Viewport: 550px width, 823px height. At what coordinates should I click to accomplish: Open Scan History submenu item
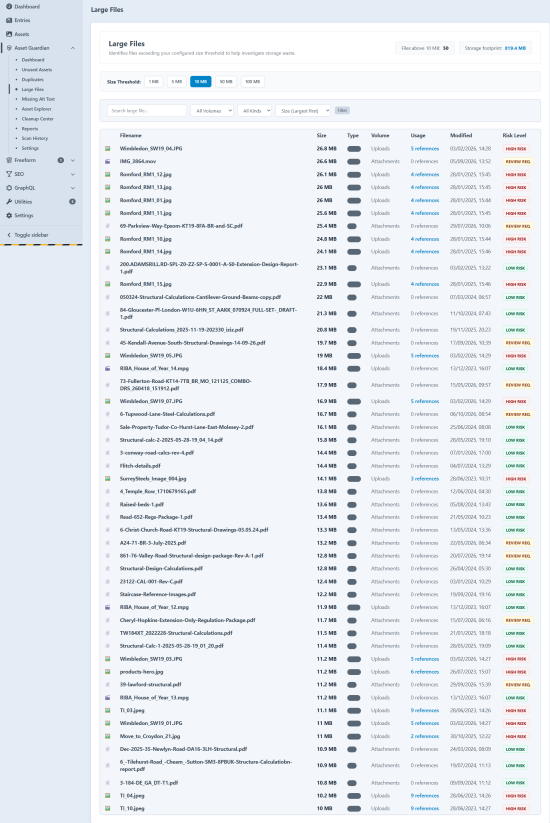point(35,138)
